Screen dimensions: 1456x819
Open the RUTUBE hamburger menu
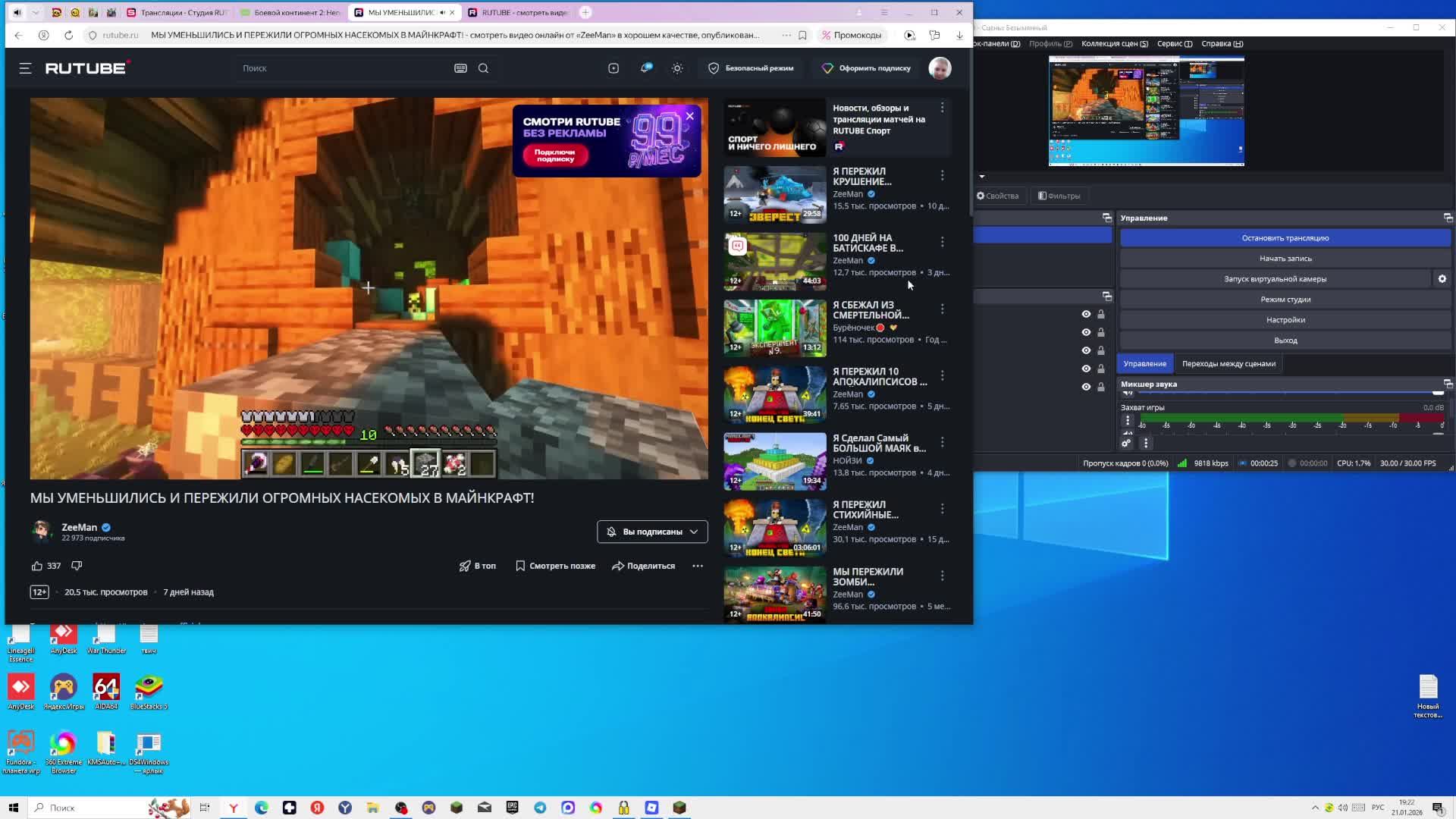[25, 68]
